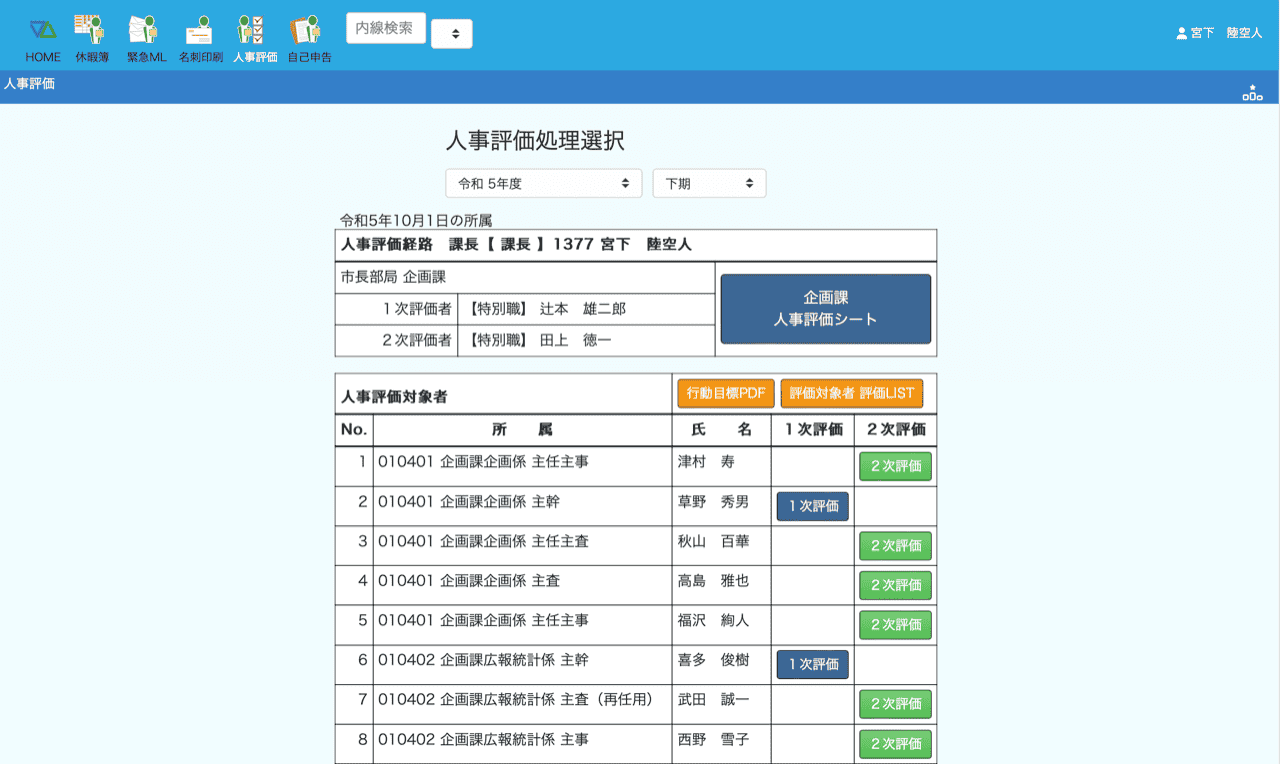Expand the 令和 5年度 year dropdown
Image resolution: width=1280 pixels, height=764 pixels.
pyautogui.click(x=544, y=184)
